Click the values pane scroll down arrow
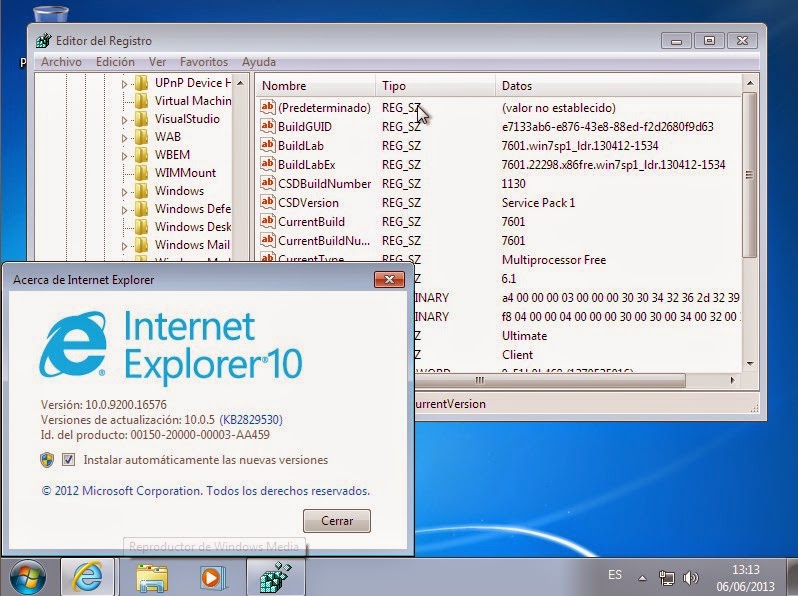The height and width of the screenshot is (596, 798). click(750, 363)
